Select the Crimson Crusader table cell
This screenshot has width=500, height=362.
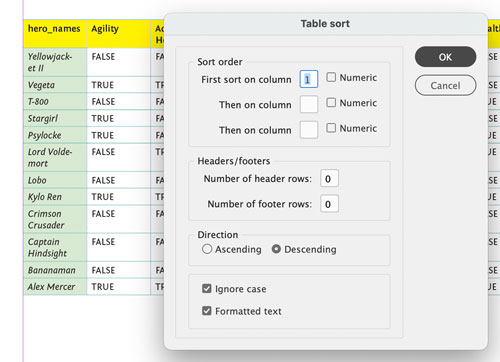tap(55, 219)
